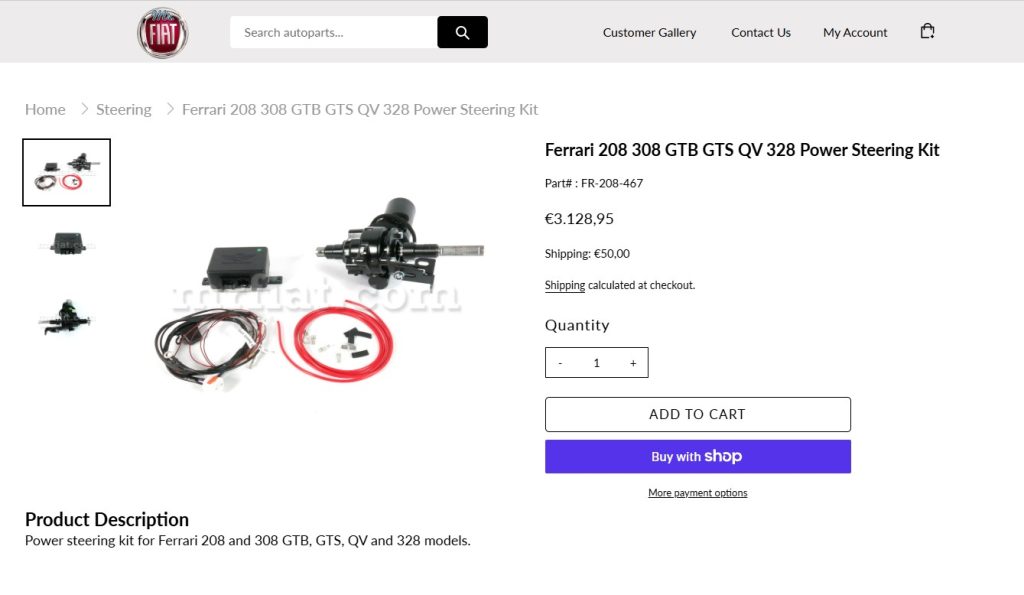The width and height of the screenshot is (1024, 595).
Task: Select the control box thumbnail image
Action: click(x=66, y=242)
